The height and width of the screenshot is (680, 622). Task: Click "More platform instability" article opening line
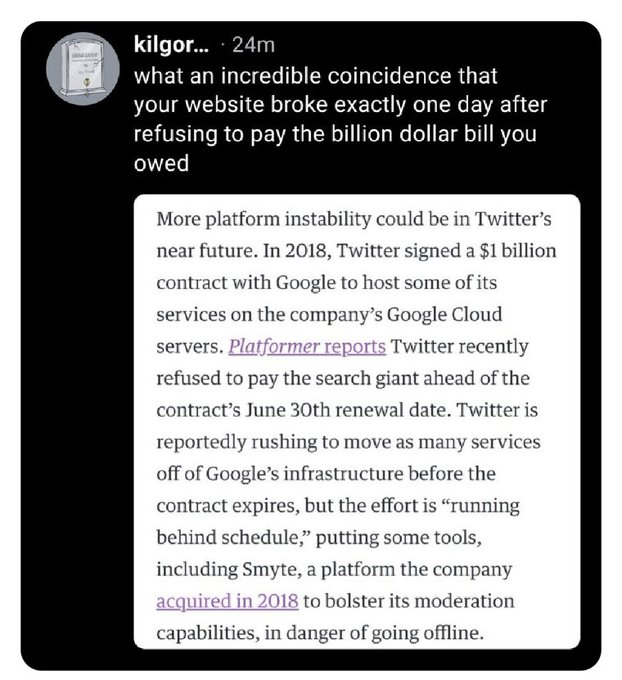coord(354,219)
